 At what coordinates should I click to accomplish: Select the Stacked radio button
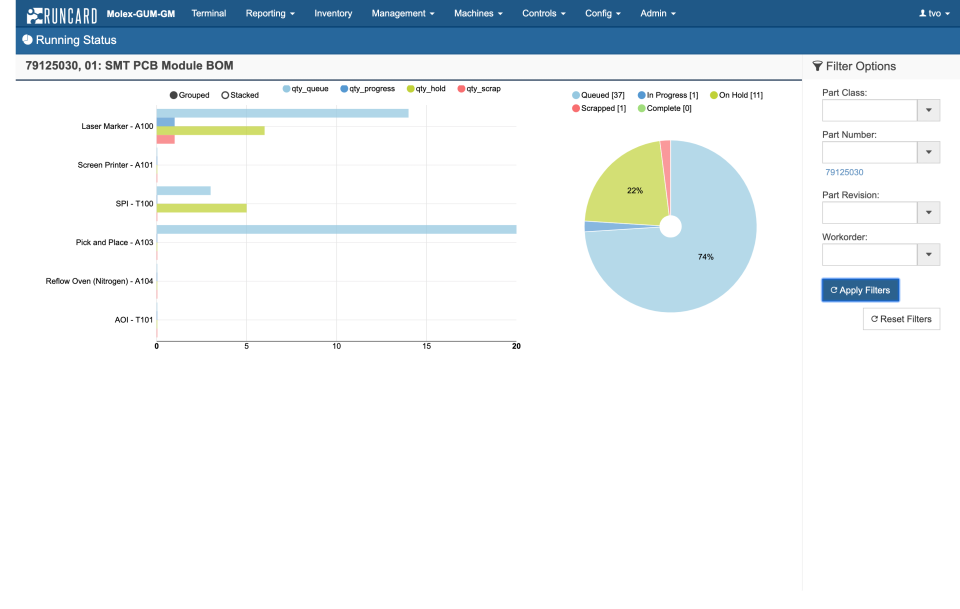227,94
